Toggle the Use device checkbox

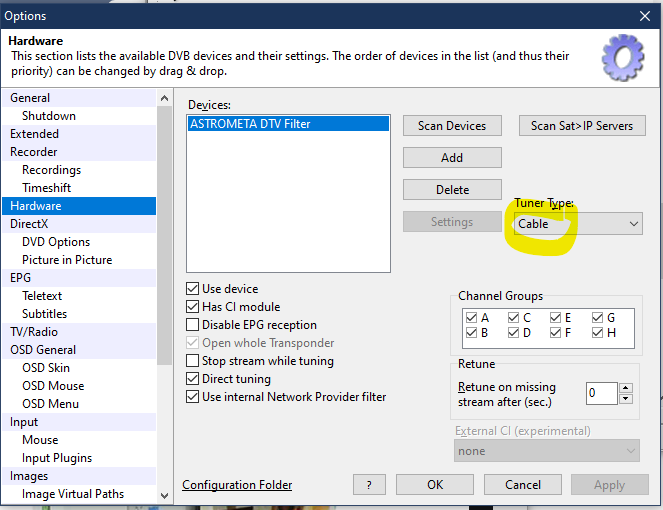(x=194, y=289)
